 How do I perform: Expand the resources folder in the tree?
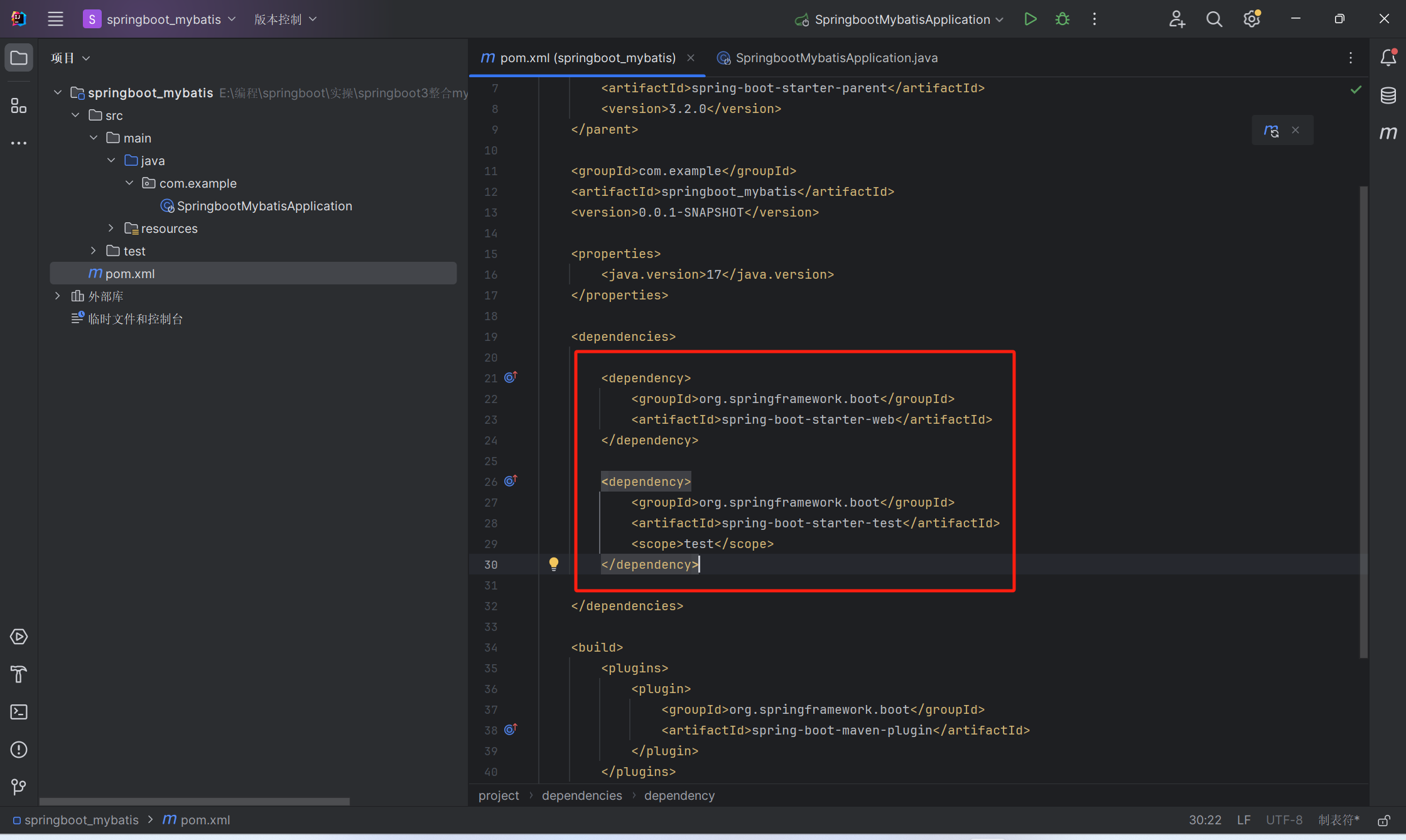111,228
